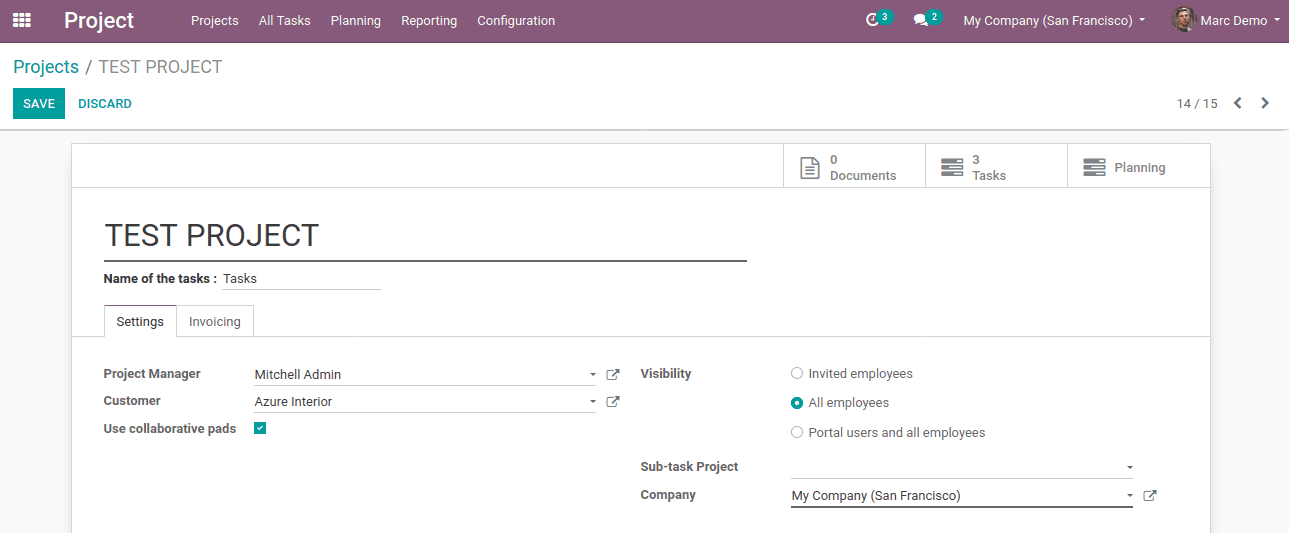The height and width of the screenshot is (533, 1289).
Task: Uncheck the Use collaborative pads checkbox
Action: (260, 428)
